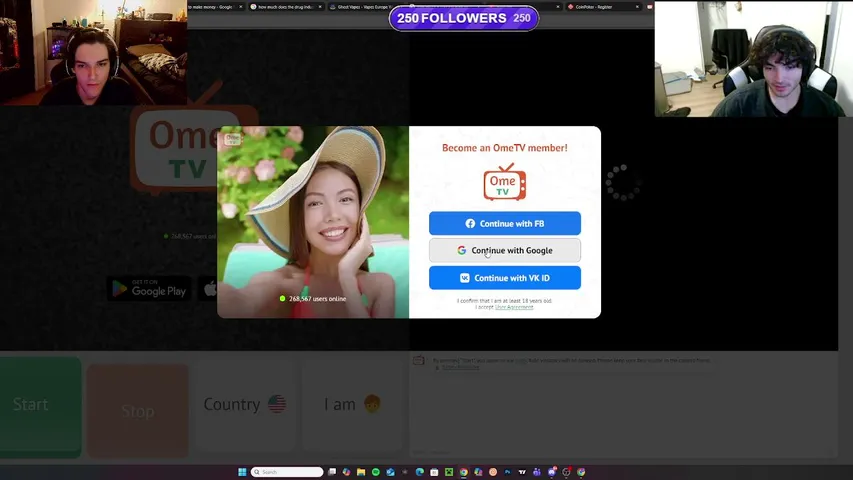Click the VK icon on the VK ID button

coord(465,278)
